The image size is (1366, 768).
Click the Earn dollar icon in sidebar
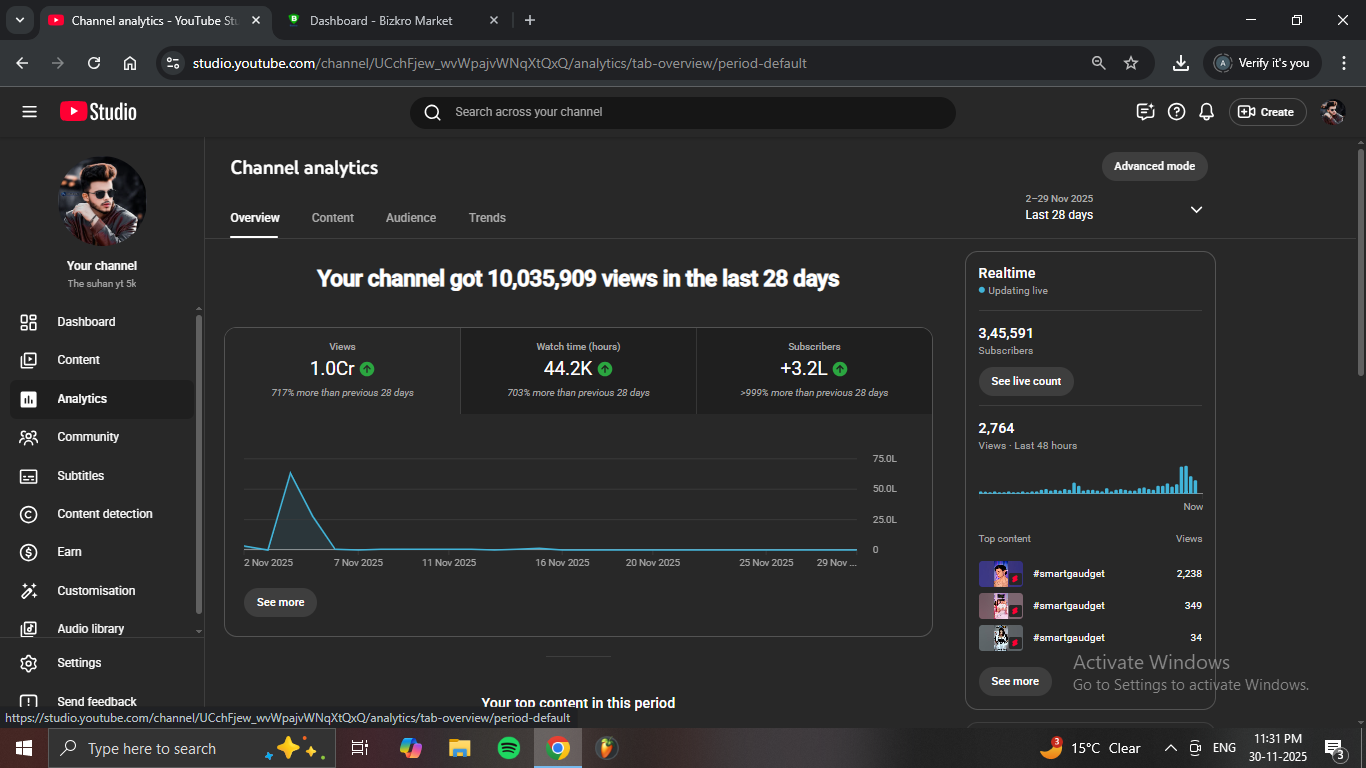pyautogui.click(x=29, y=552)
